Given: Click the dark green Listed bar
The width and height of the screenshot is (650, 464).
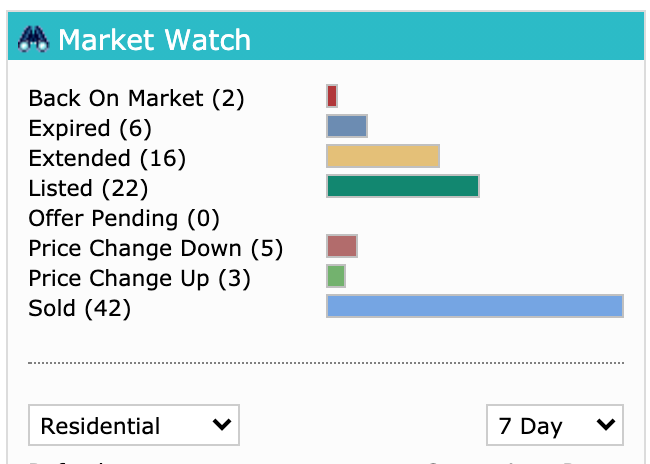Looking at the screenshot, I should tap(403, 186).
